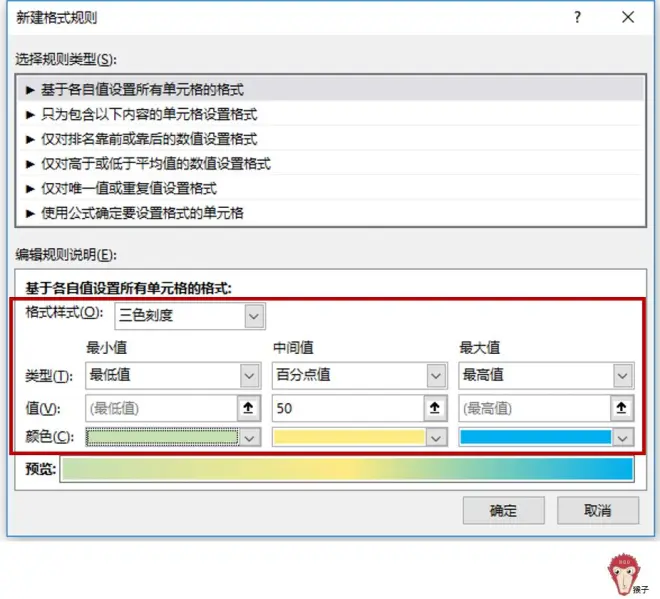This screenshot has height=599, width=660.
Task: Open the 格式样式 dropdown showing 三色刻度
Action: (190, 316)
